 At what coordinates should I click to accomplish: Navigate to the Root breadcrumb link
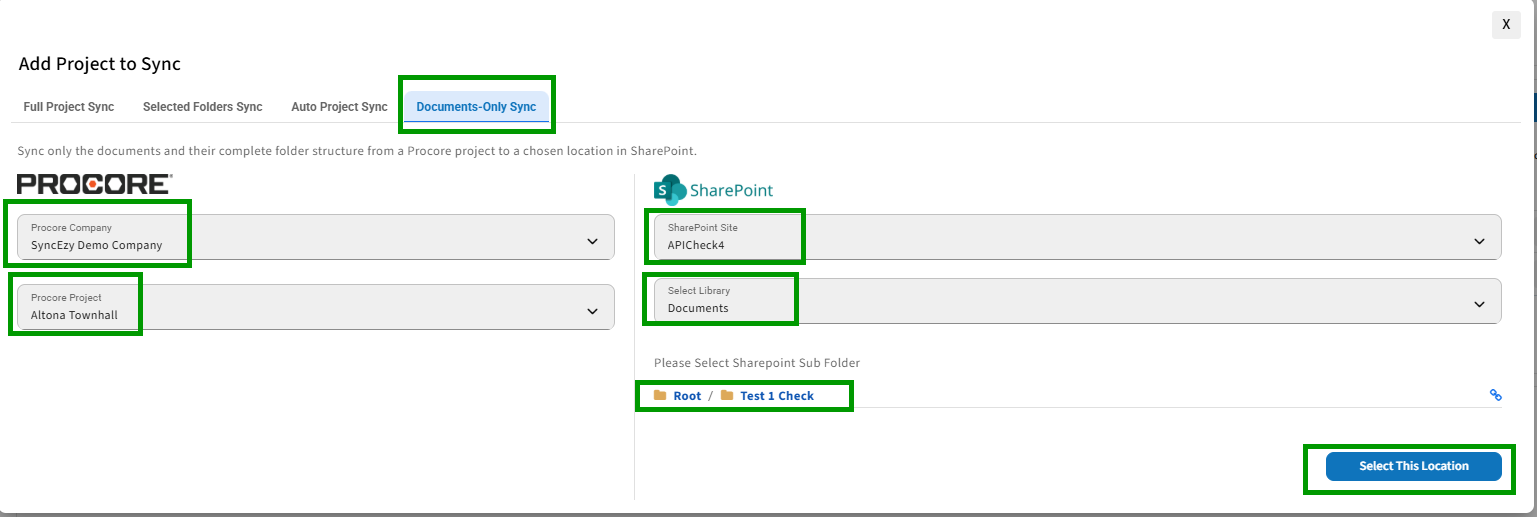coord(687,396)
